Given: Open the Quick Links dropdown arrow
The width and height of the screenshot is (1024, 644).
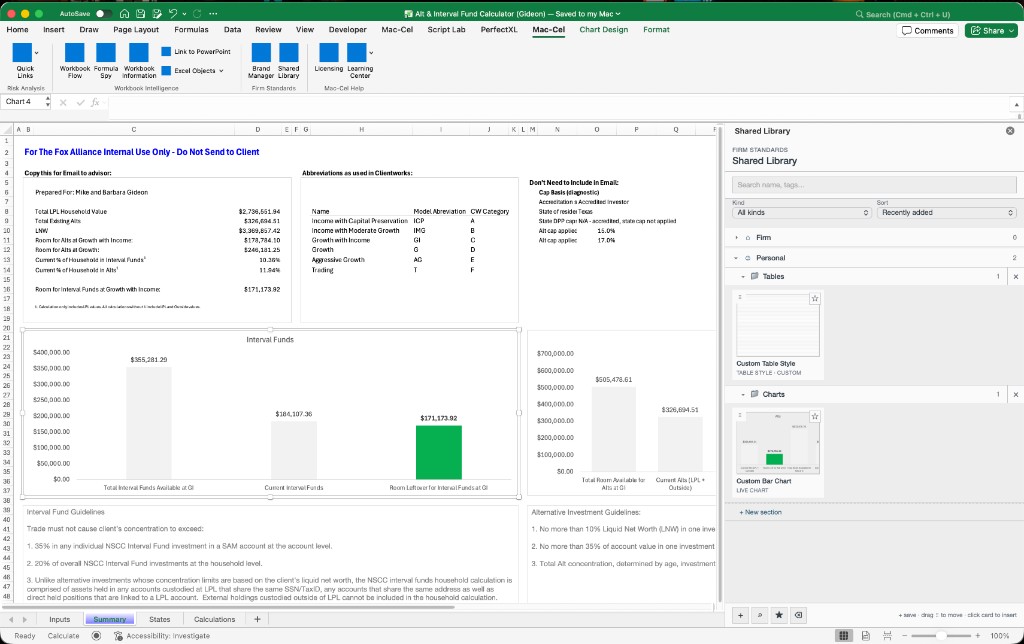Looking at the screenshot, I should (x=36, y=52).
